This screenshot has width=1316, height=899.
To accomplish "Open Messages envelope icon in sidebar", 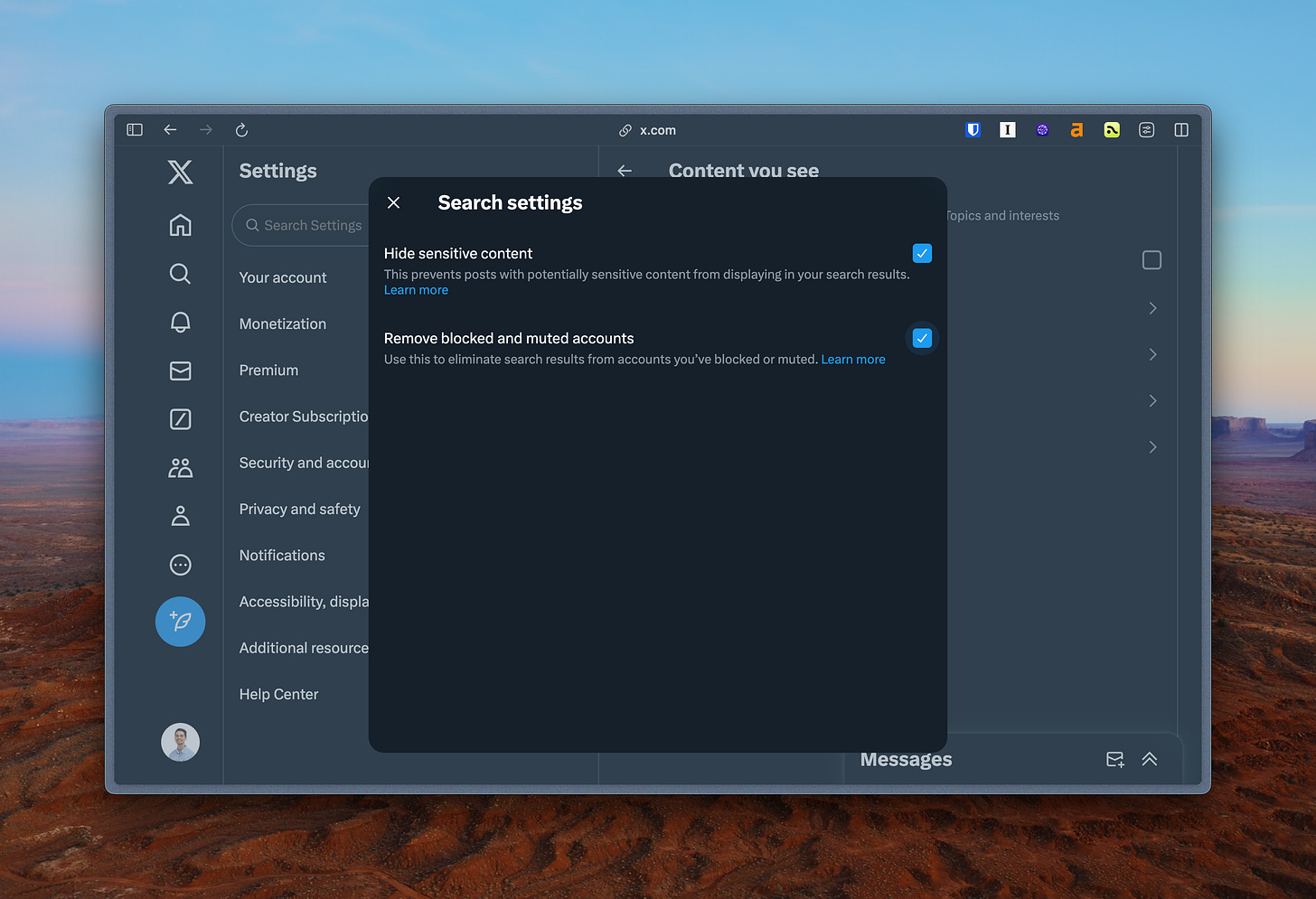I will coord(181,370).
